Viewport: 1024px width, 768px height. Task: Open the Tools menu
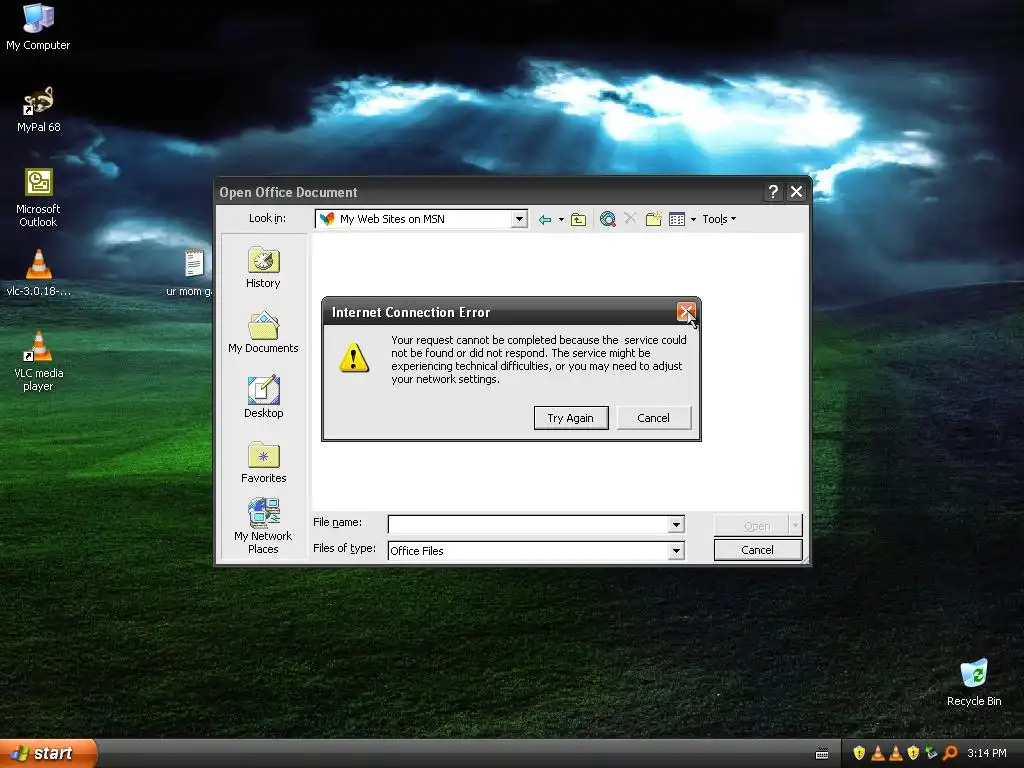(x=719, y=219)
